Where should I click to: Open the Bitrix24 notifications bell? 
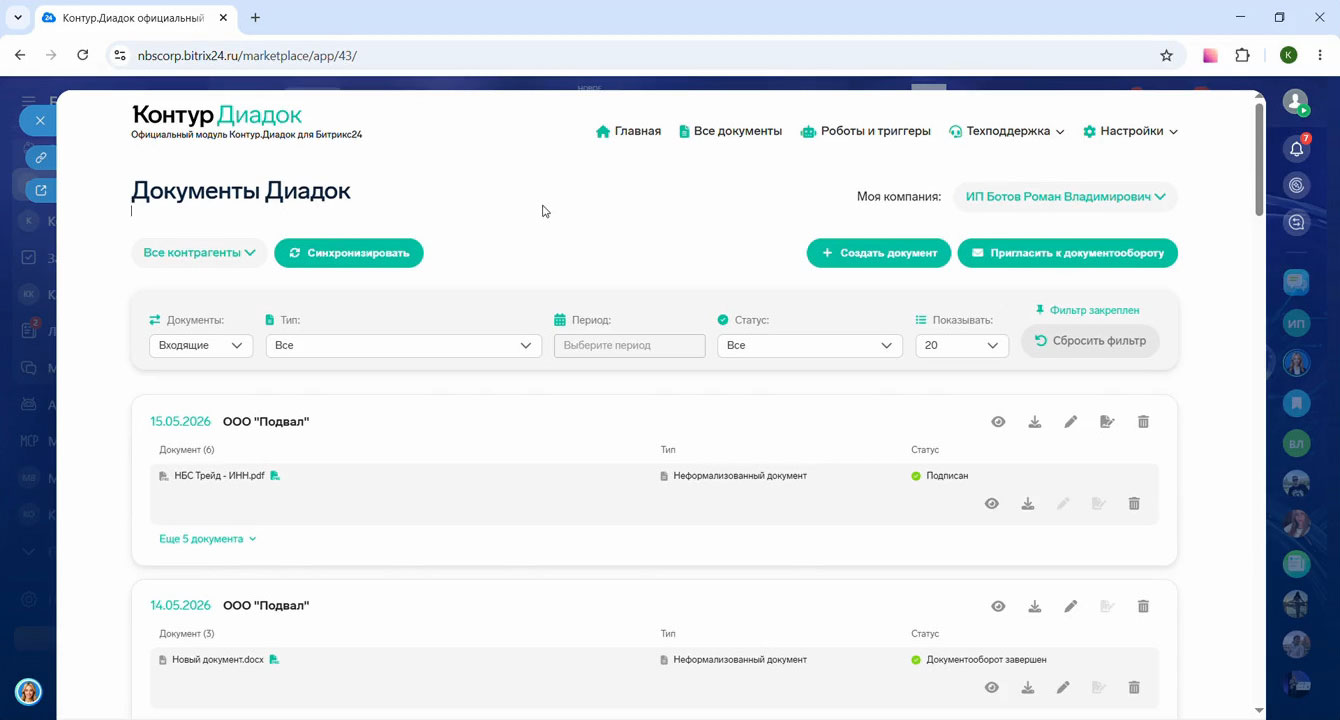tap(1297, 150)
